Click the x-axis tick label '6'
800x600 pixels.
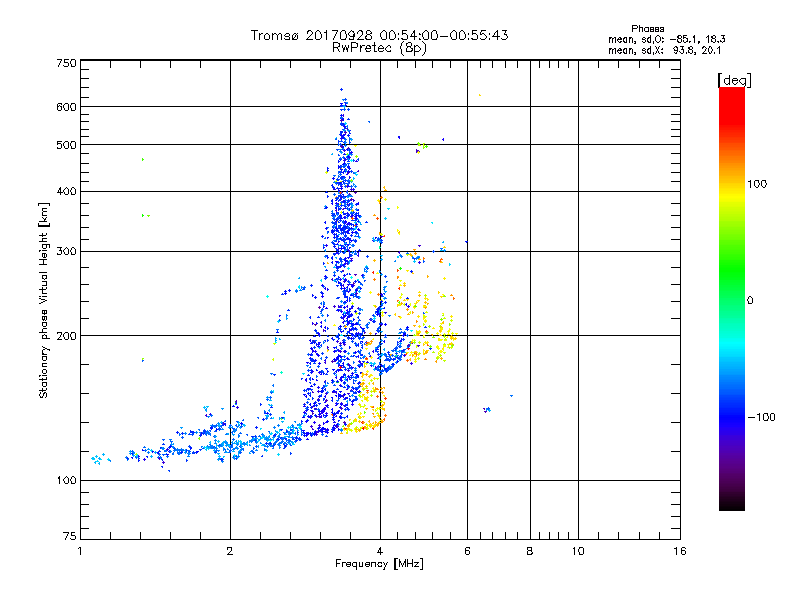pyautogui.click(x=467, y=551)
